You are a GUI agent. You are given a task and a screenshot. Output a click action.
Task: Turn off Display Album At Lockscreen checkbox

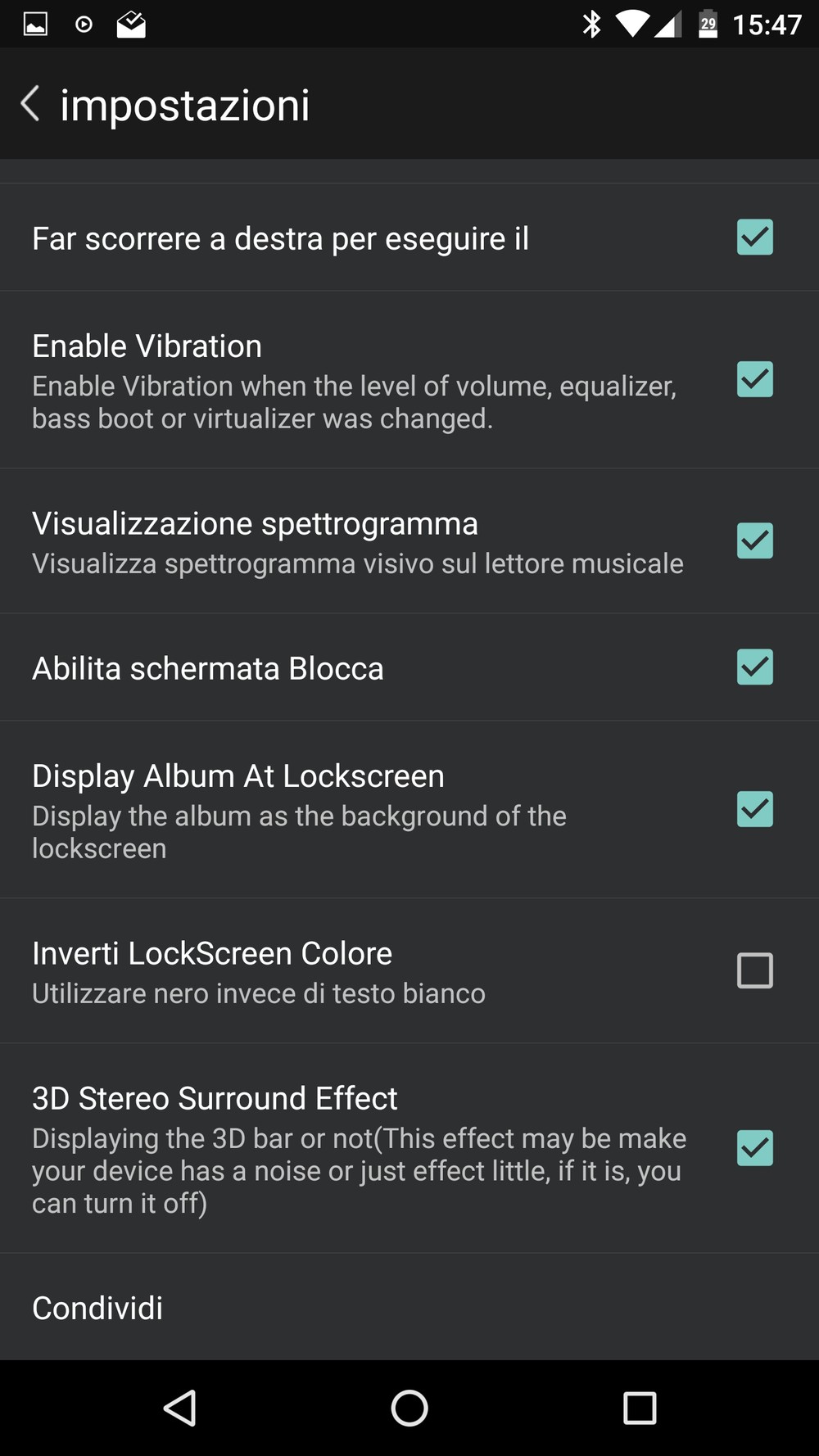tap(754, 809)
